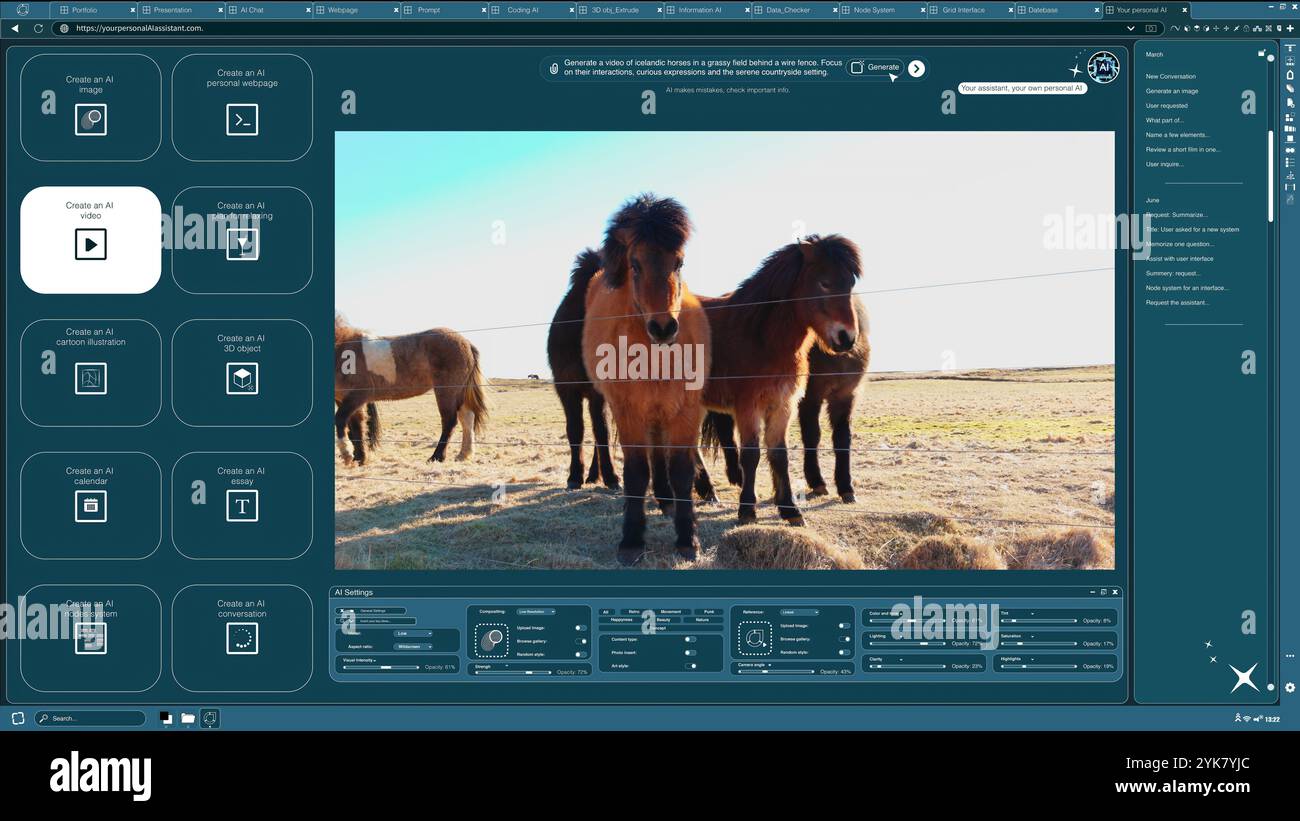The image size is (1300, 821).
Task: Open the Generate an image history entry
Action: [1172, 91]
